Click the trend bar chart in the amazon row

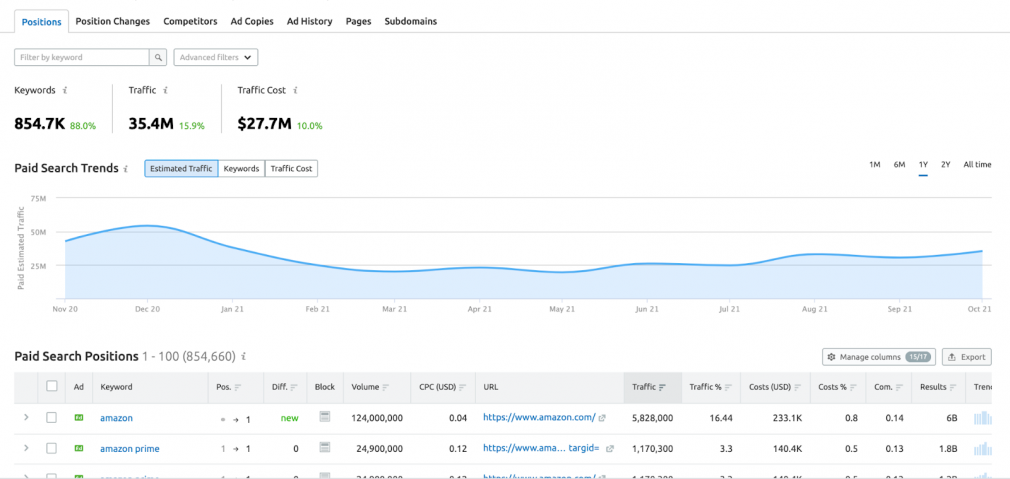pos(984,418)
